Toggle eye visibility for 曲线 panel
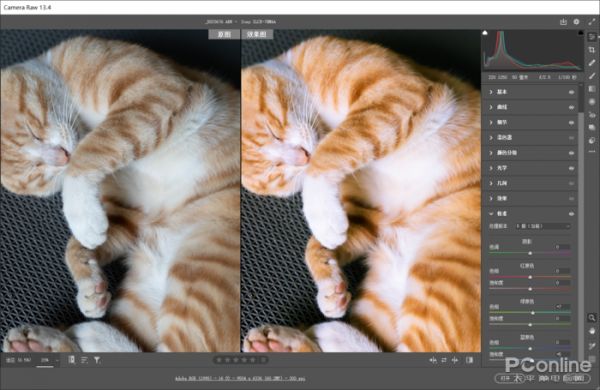The height and width of the screenshot is (390, 600). click(x=571, y=108)
